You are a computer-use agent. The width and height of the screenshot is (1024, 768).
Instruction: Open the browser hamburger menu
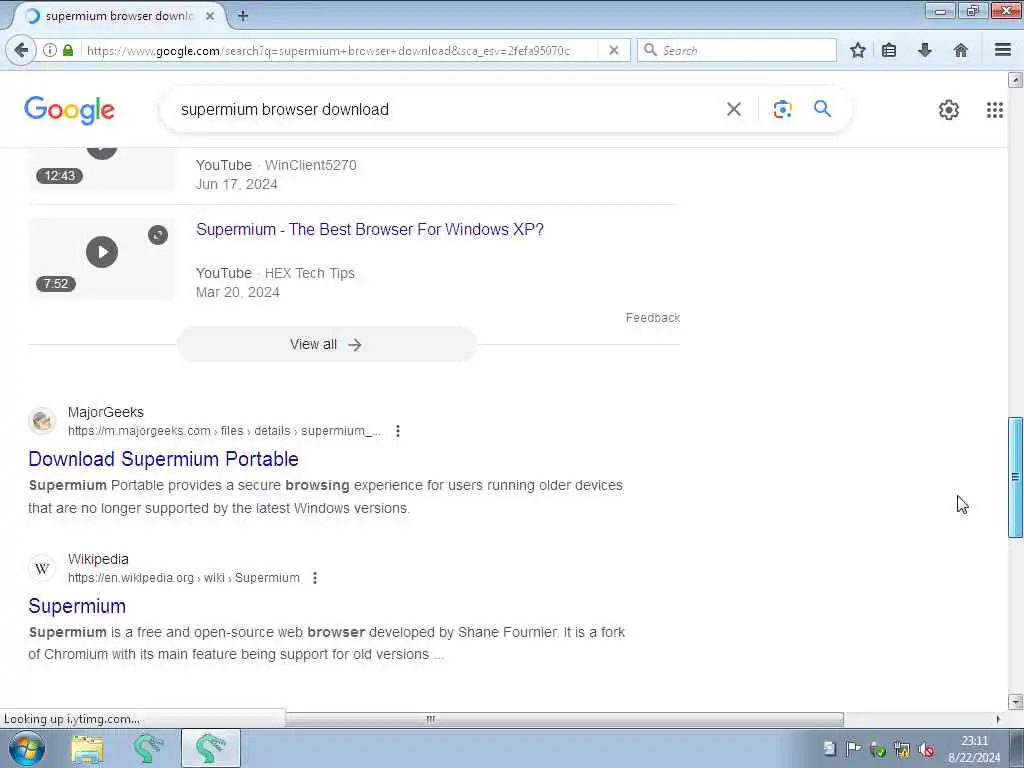[1002, 50]
